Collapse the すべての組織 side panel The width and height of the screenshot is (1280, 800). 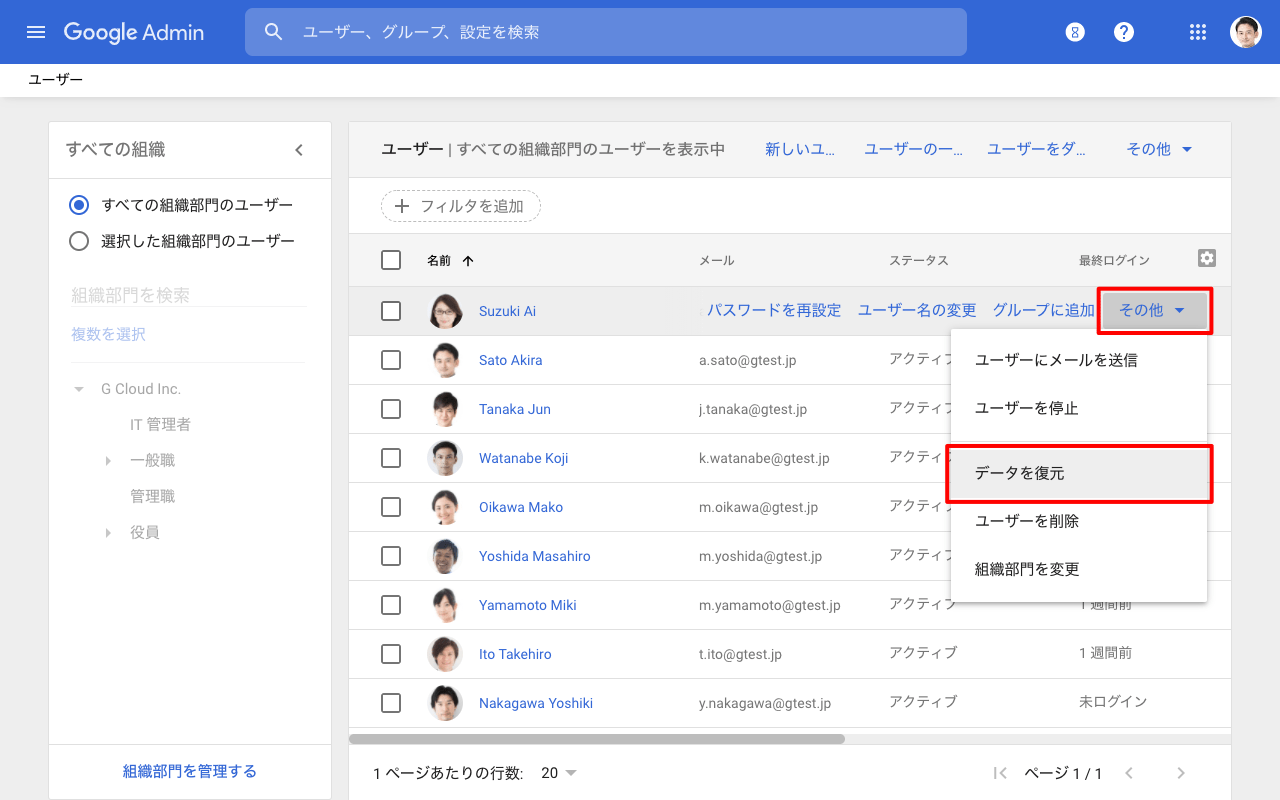click(x=298, y=150)
